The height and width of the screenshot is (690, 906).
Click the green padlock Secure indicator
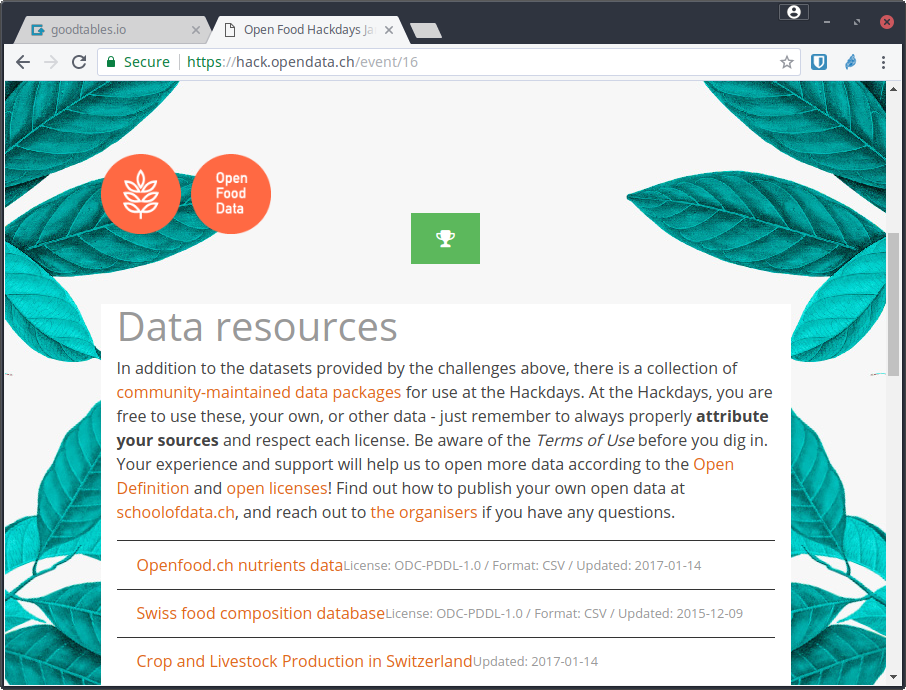[138, 62]
